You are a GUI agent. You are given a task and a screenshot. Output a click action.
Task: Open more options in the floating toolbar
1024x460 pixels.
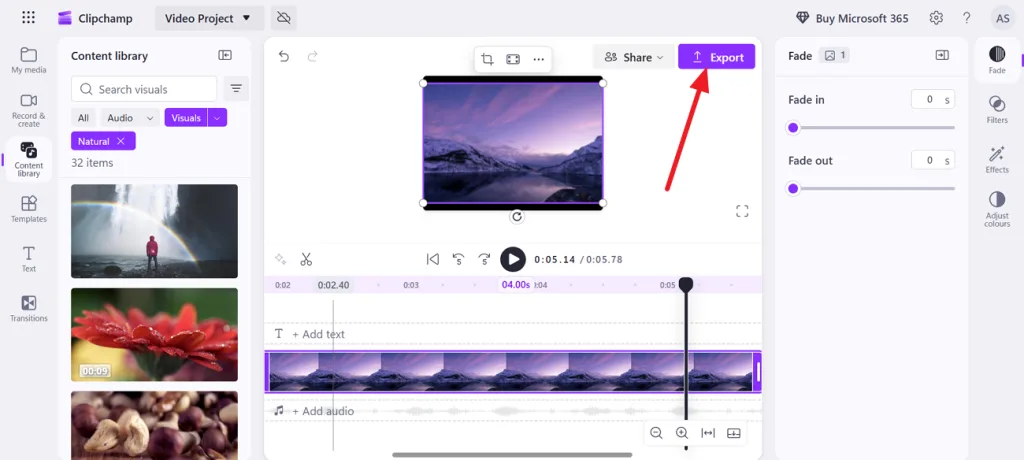pyautogui.click(x=538, y=59)
